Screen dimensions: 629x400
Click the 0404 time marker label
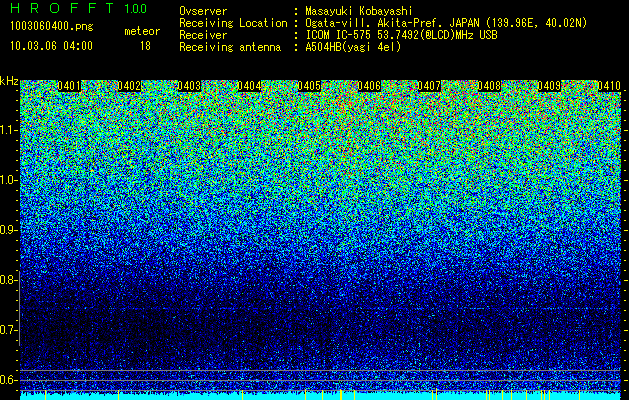click(249, 86)
